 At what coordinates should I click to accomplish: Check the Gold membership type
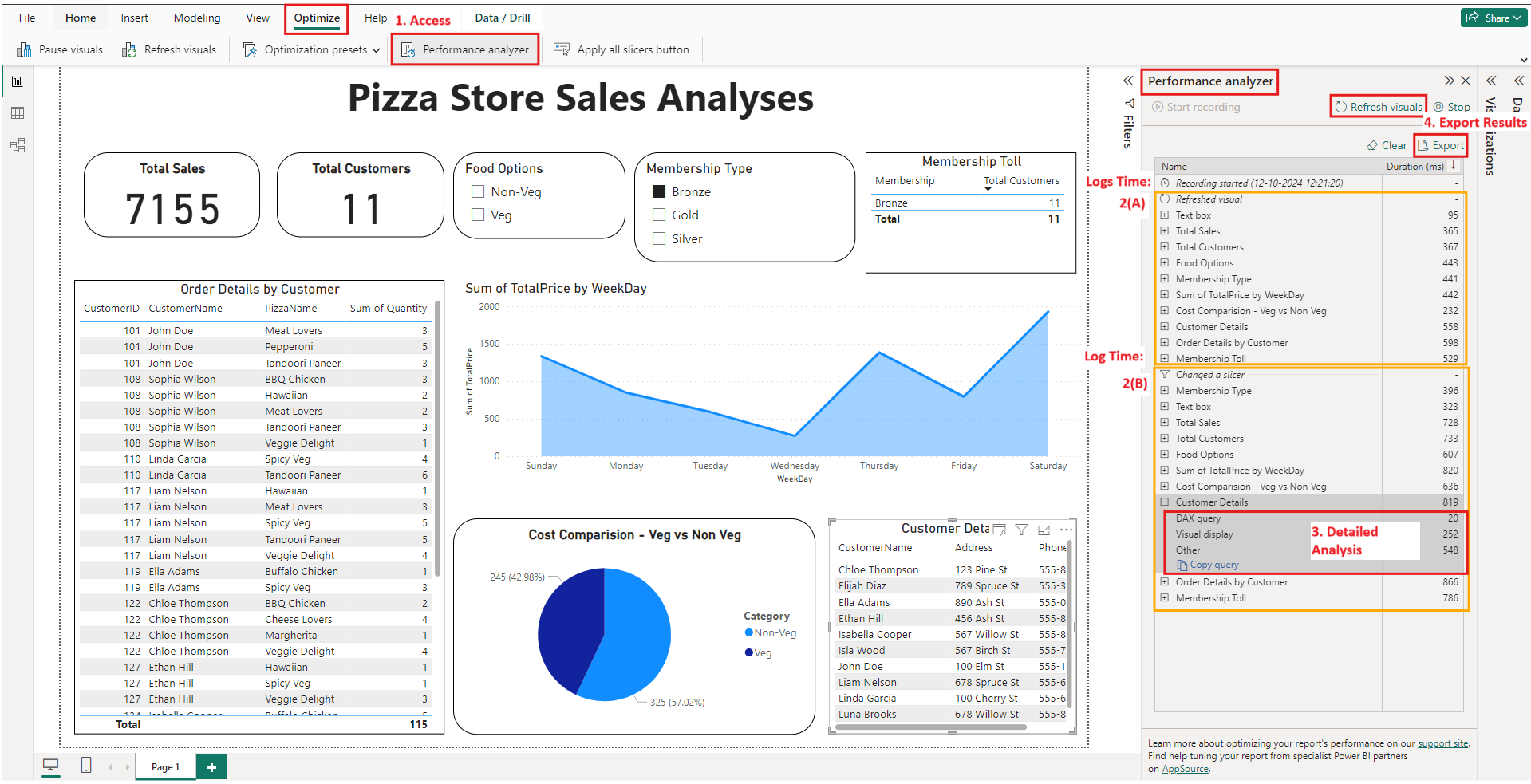pos(659,215)
